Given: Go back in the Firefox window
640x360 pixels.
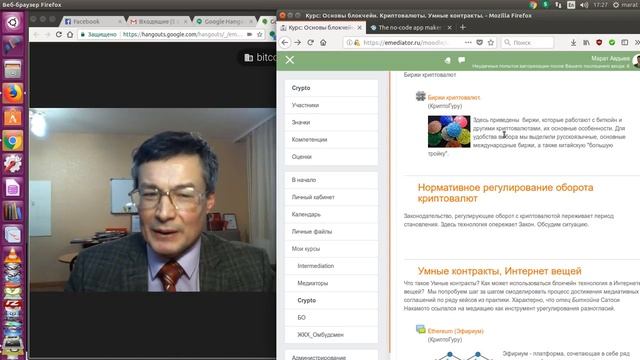Looking at the screenshot, I should [x=285, y=42].
